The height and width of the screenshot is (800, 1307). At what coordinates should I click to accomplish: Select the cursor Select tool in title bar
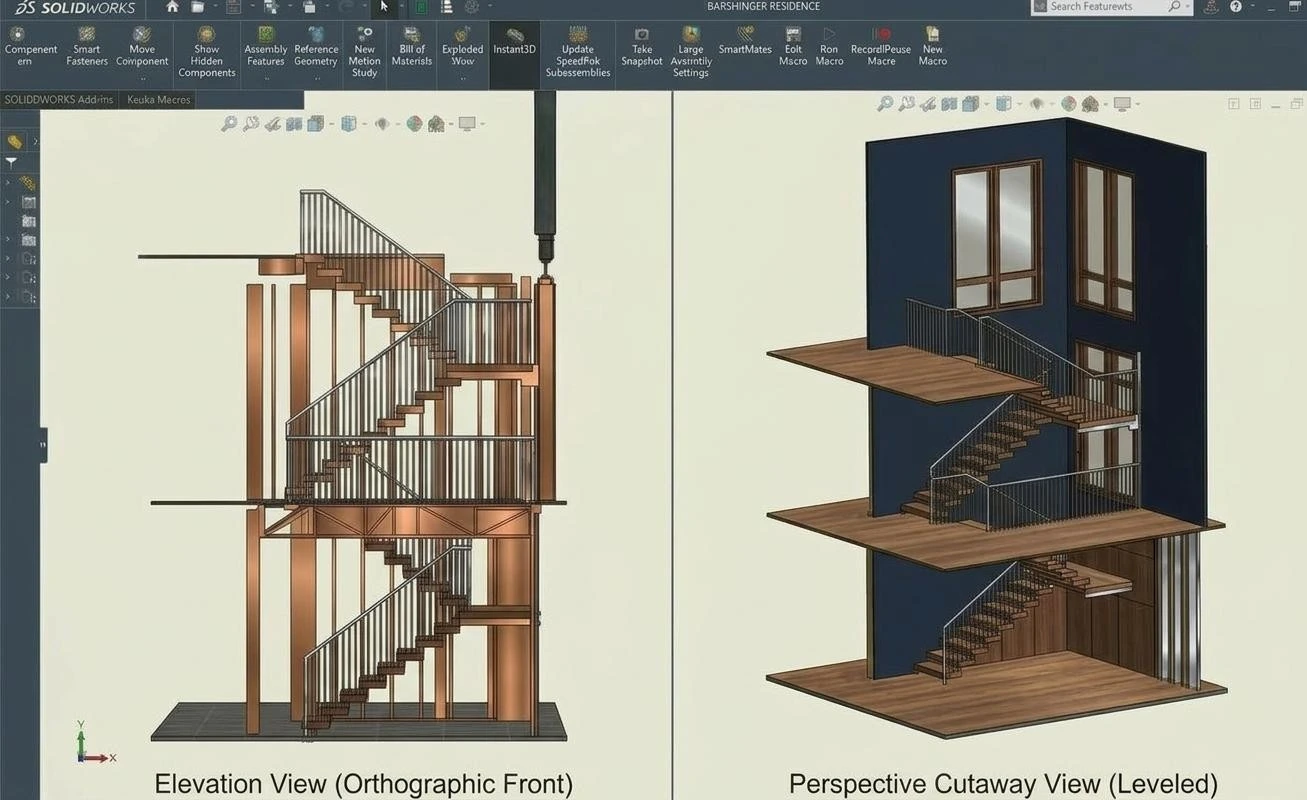click(x=384, y=7)
